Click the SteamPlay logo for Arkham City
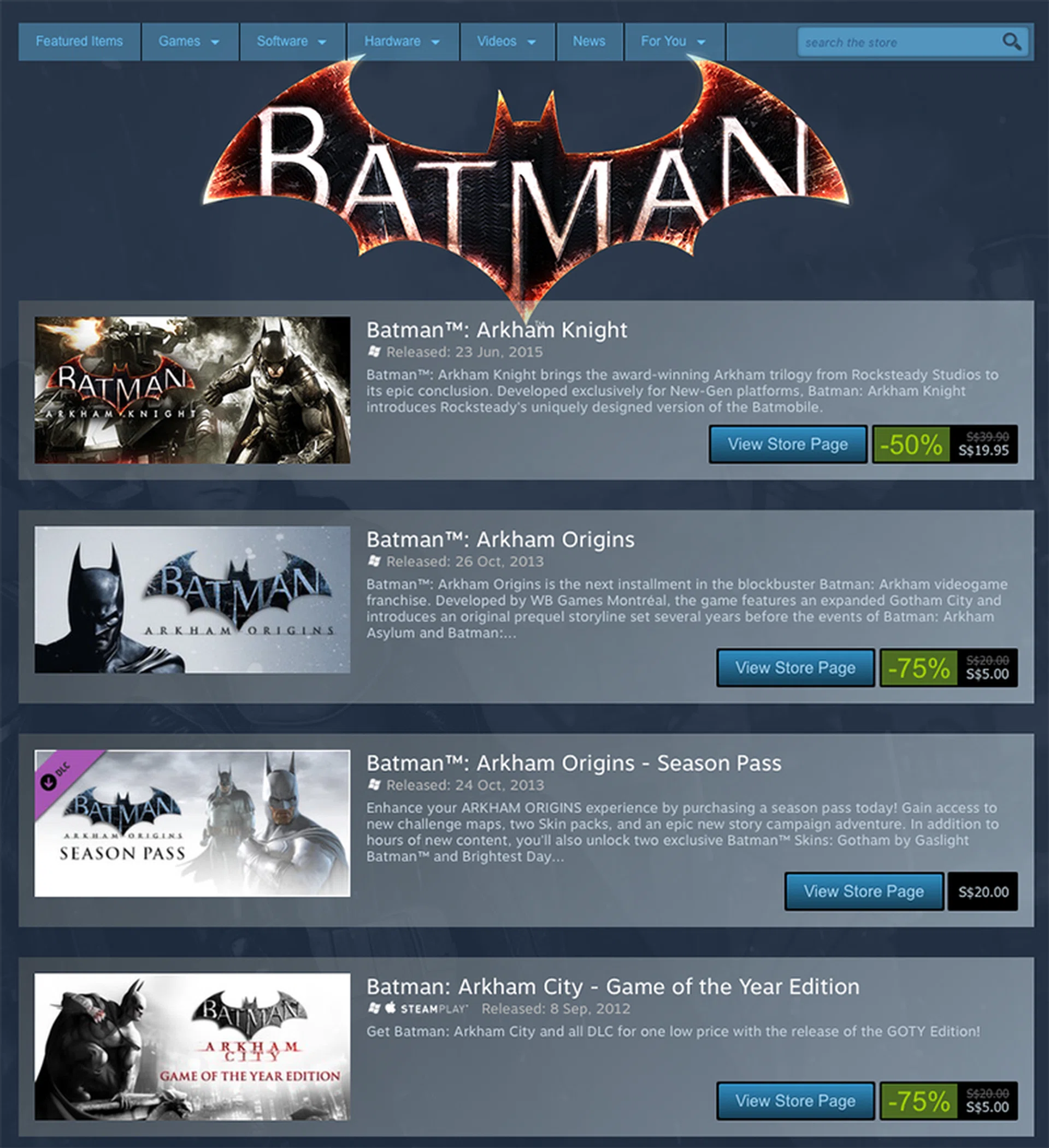Image resolution: width=1049 pixels, height=1148 pixels. tap(434, 1009)
